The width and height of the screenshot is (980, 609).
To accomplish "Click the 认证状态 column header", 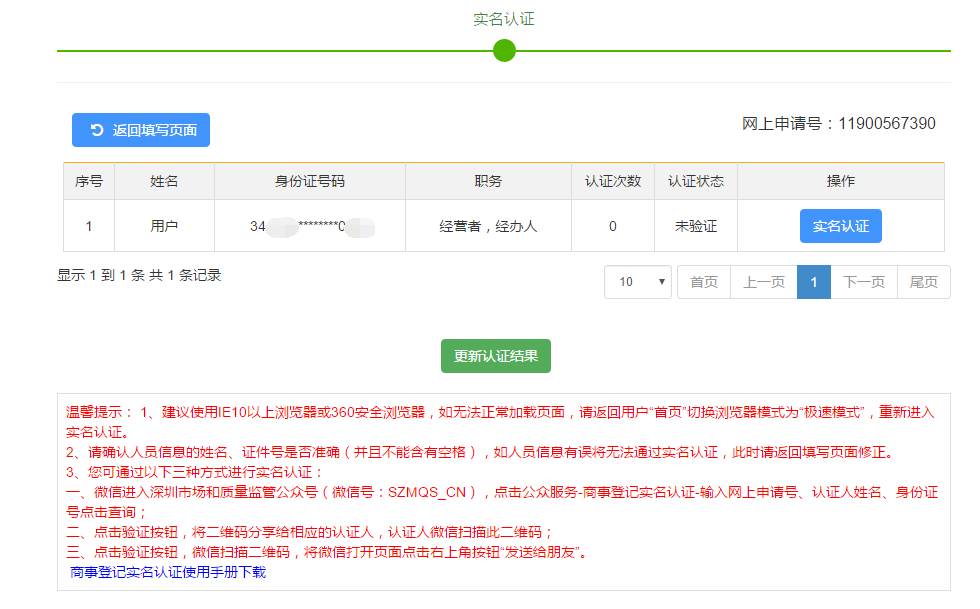I will click(x=696, y=181).
